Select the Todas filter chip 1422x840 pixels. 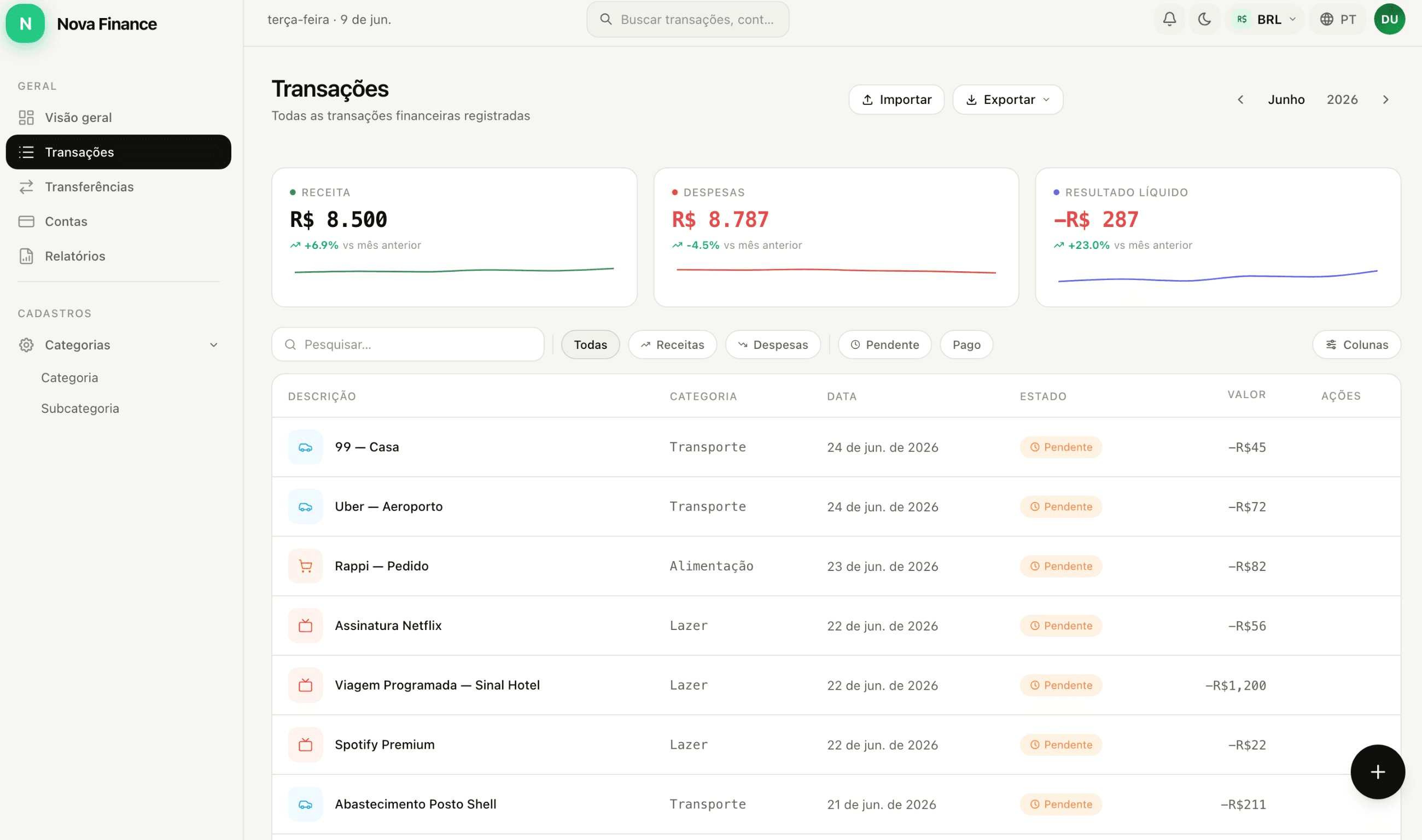click(x=590, y=344)
